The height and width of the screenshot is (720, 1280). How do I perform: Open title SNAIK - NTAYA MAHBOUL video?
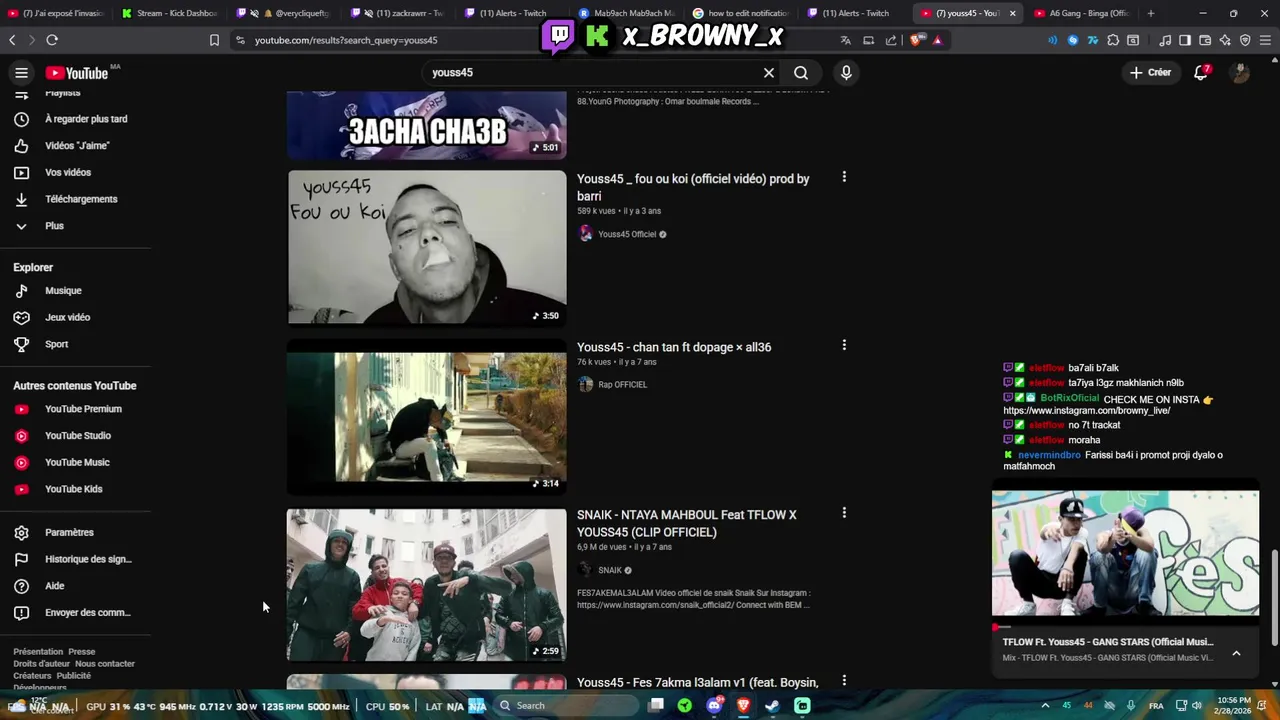coord(687,524)
